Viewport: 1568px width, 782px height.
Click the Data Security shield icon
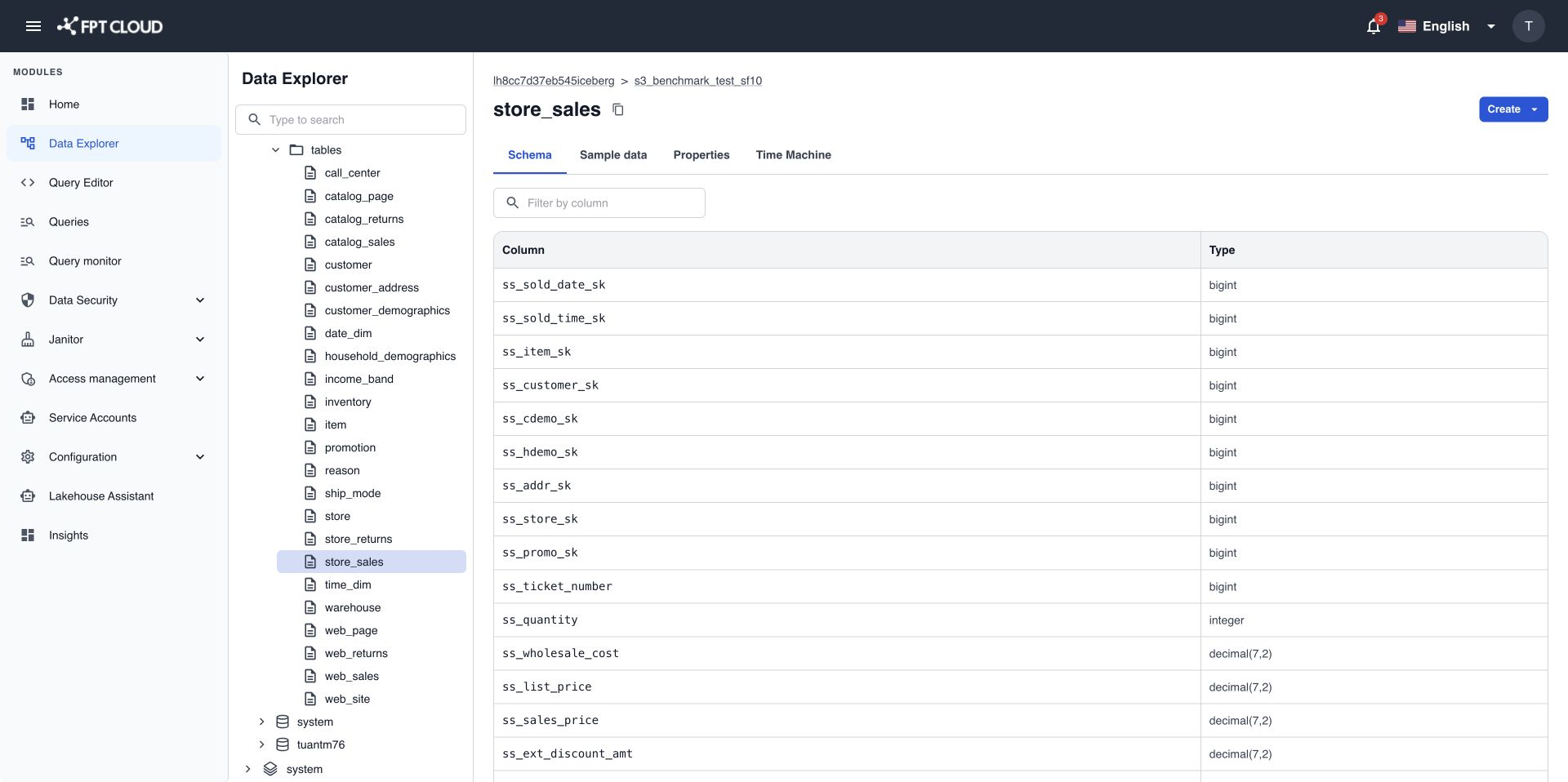click(28, 300)
